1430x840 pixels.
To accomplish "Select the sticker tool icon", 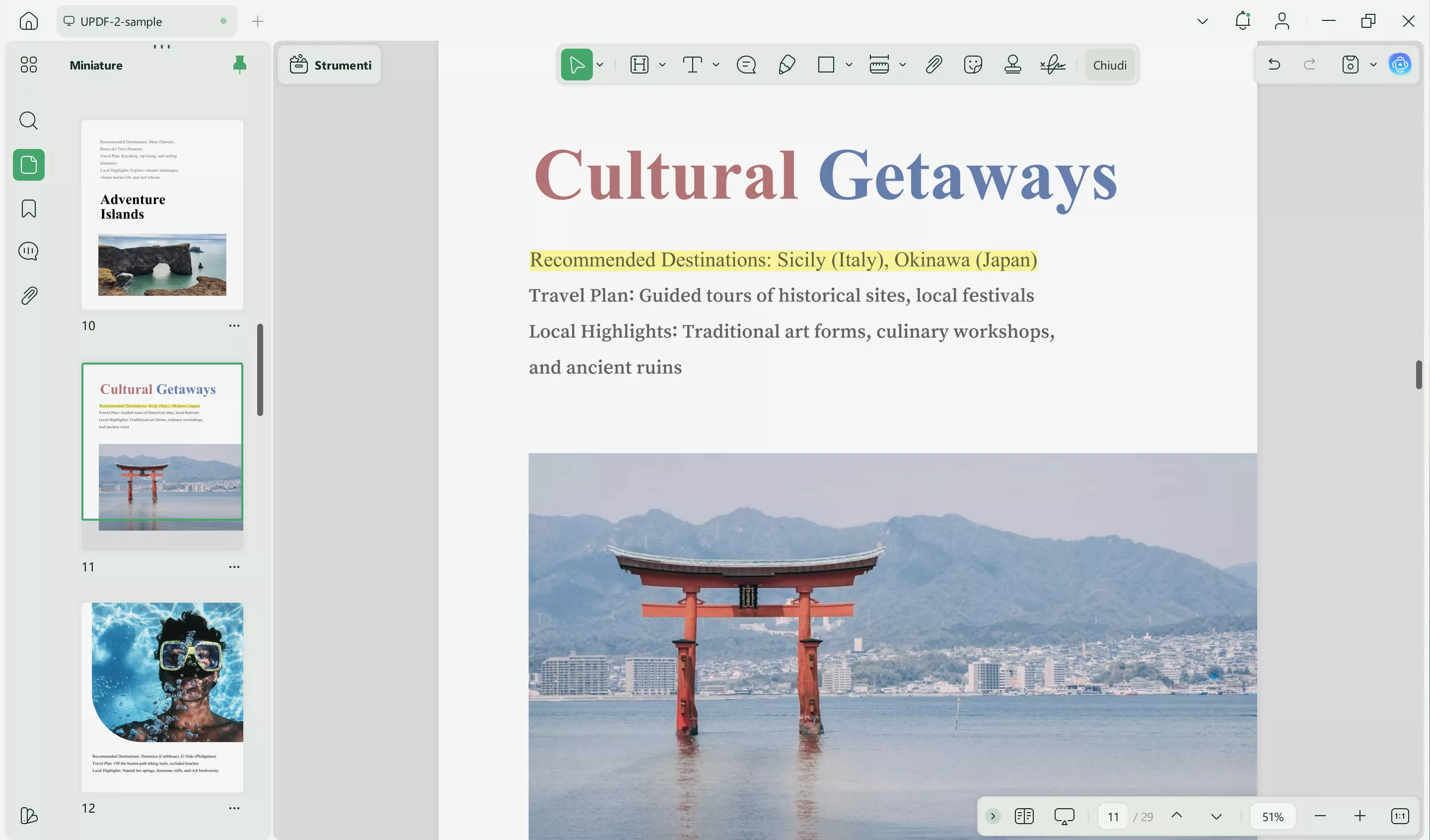I will (x=973, y=65).
